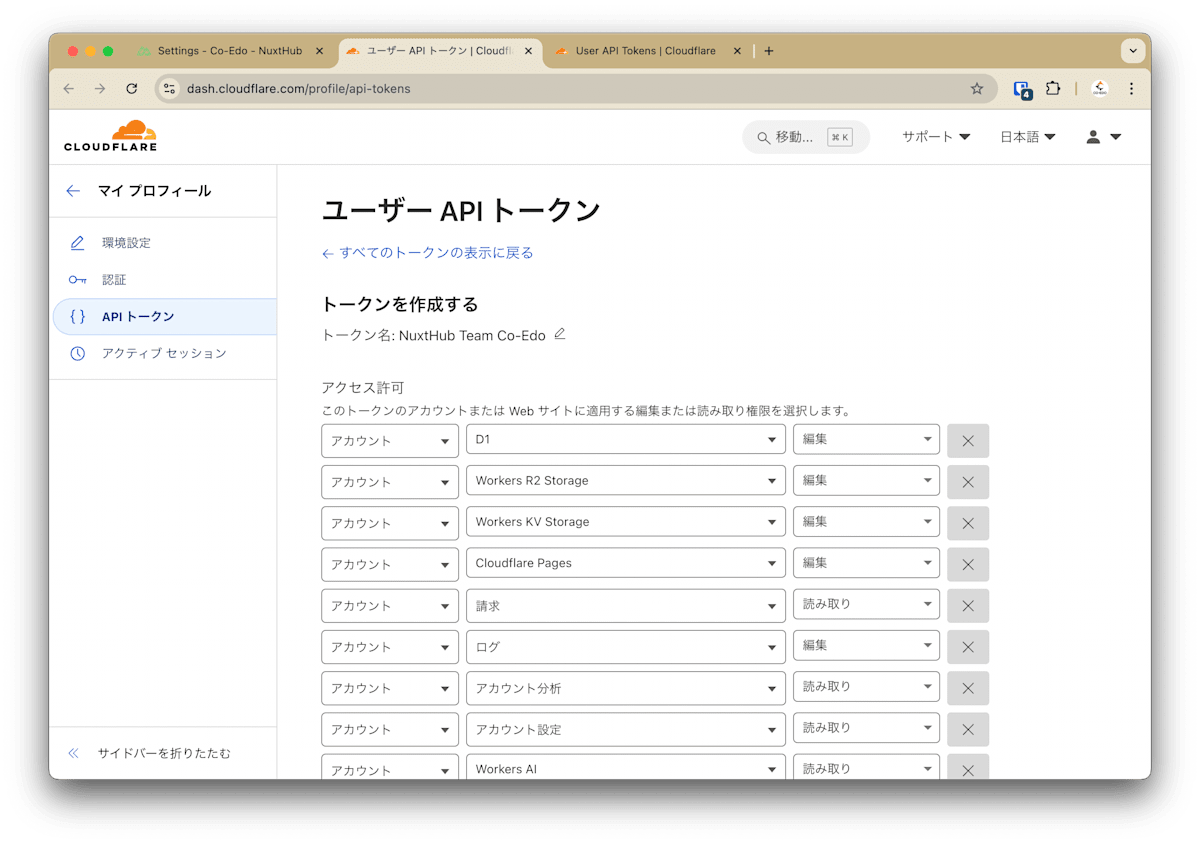Reload the page
Viewport: 1200px width, 844px height.
pyautogui.click(x=131, y=89)
